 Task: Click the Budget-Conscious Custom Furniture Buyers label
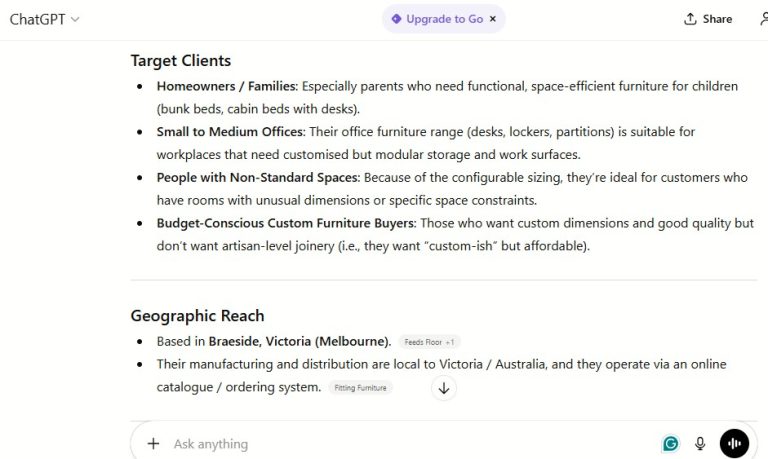pyautogui.click(x=285, y=223)
